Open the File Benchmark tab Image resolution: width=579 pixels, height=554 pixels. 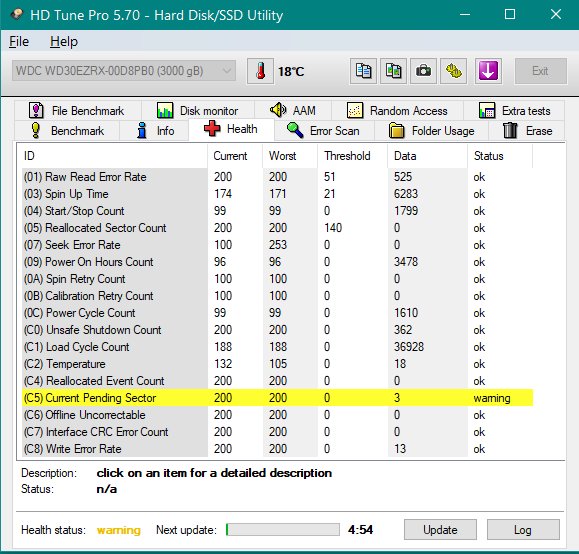click(78, 110)
